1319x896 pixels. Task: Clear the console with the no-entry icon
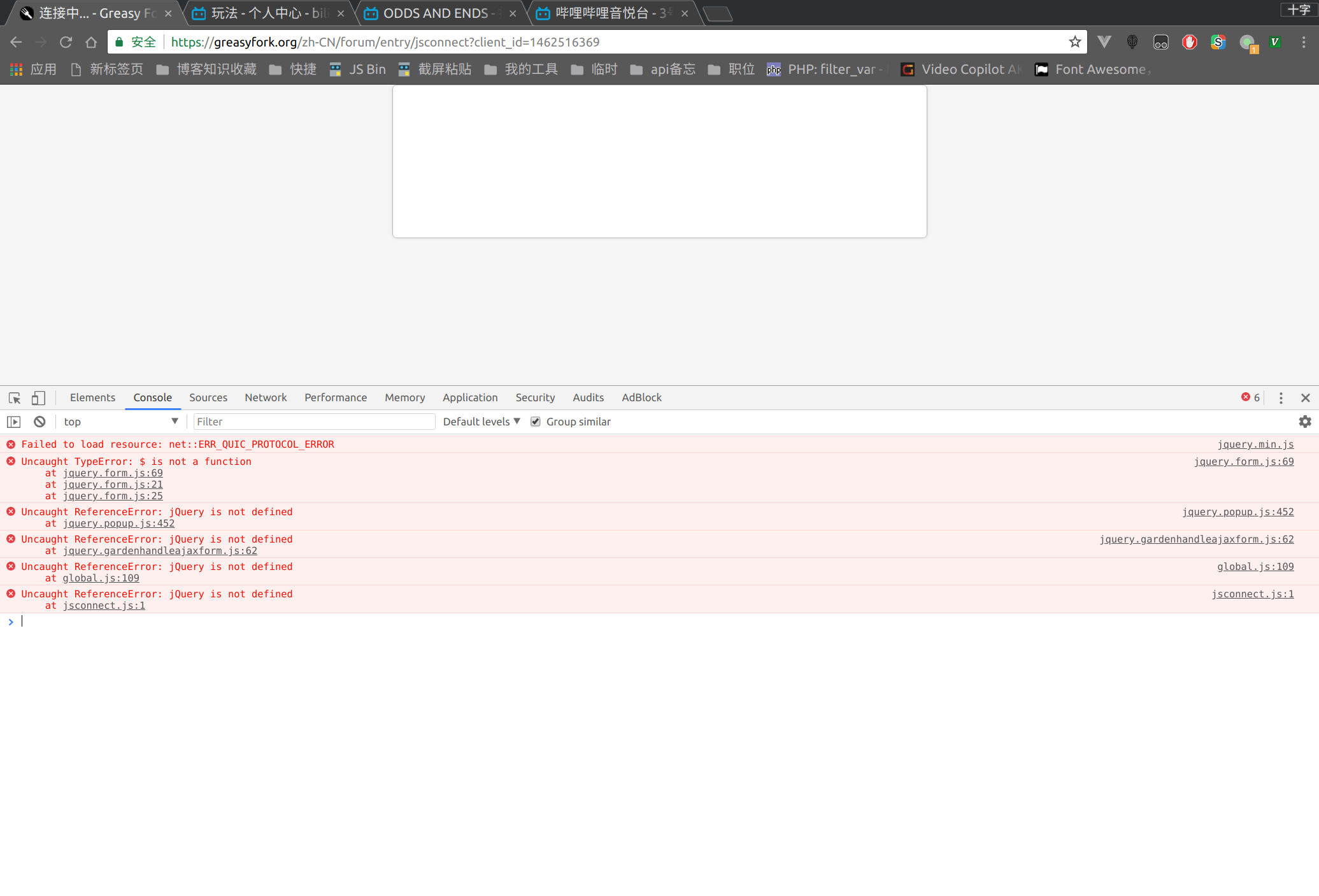click(x=39, y=422)
